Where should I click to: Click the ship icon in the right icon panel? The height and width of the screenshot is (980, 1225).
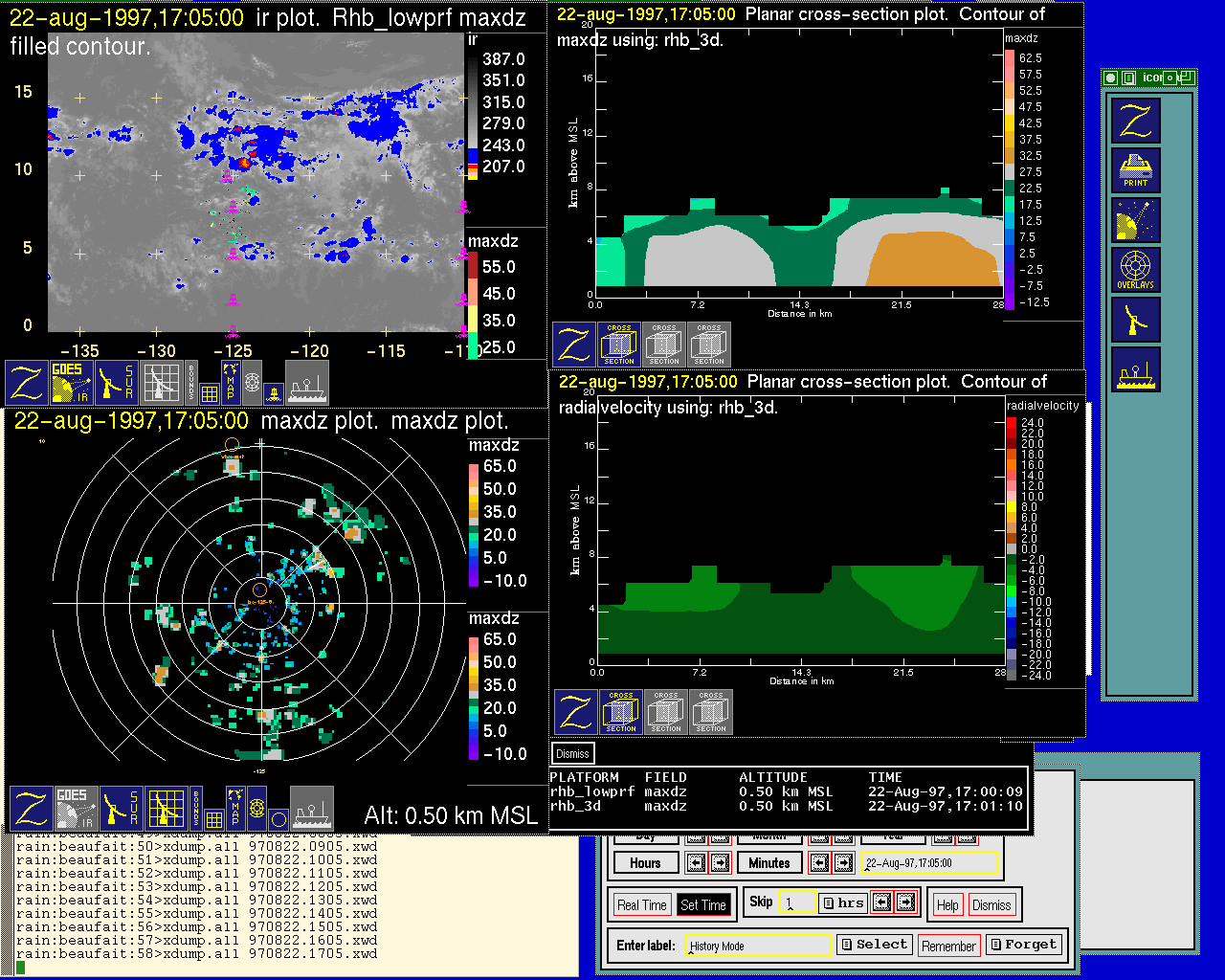[1135, 369]
